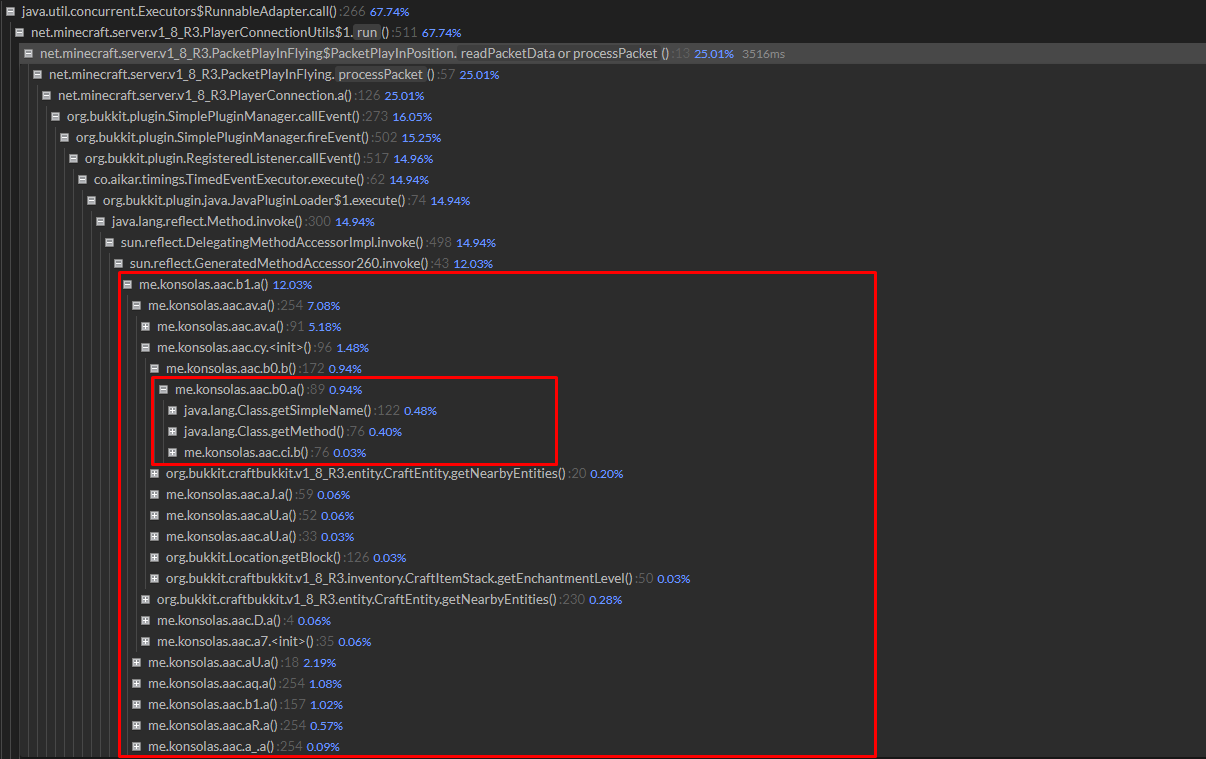Expand the Class.getSimpleName() node
Image resolution: width=1206 pixels, height=759 pixels.
(x=173, y=410)
